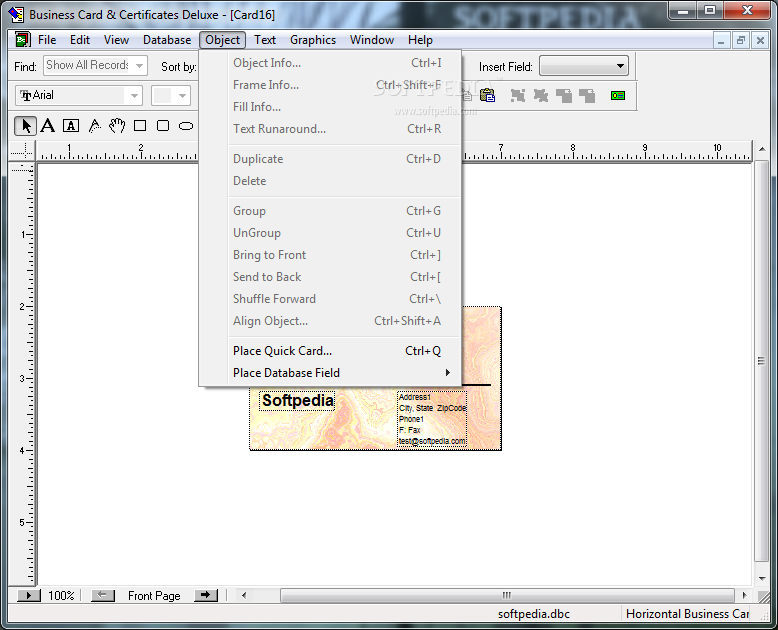Select the rectangle shape tool
This screenshot has width=778, height=630.
click(x=140, y=126)
